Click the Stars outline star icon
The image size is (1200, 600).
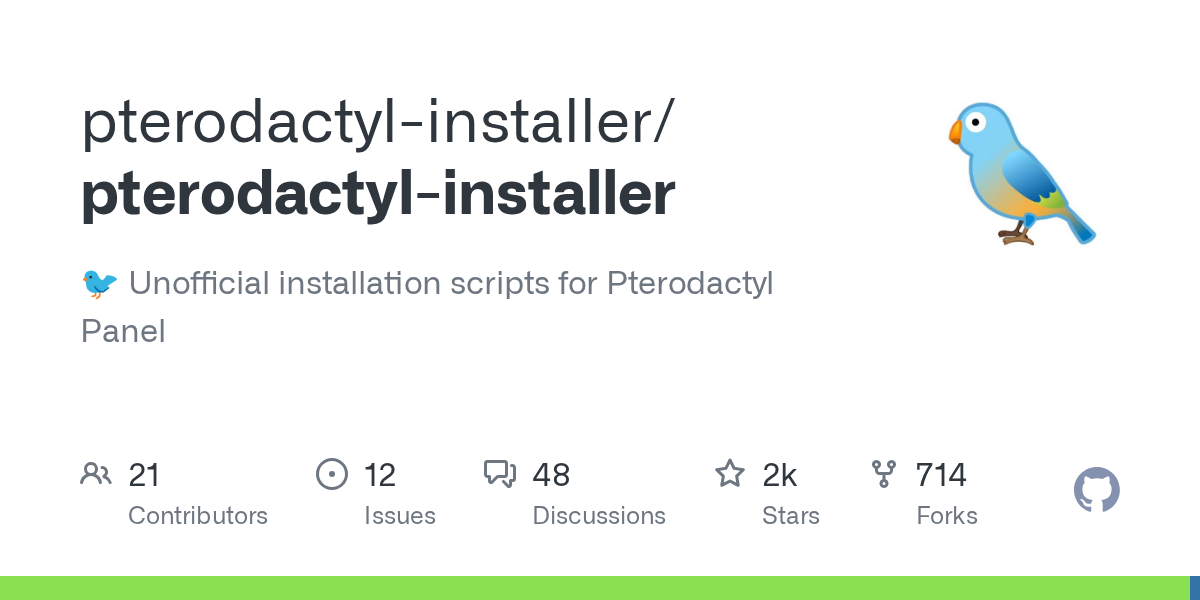pos(730,474)
